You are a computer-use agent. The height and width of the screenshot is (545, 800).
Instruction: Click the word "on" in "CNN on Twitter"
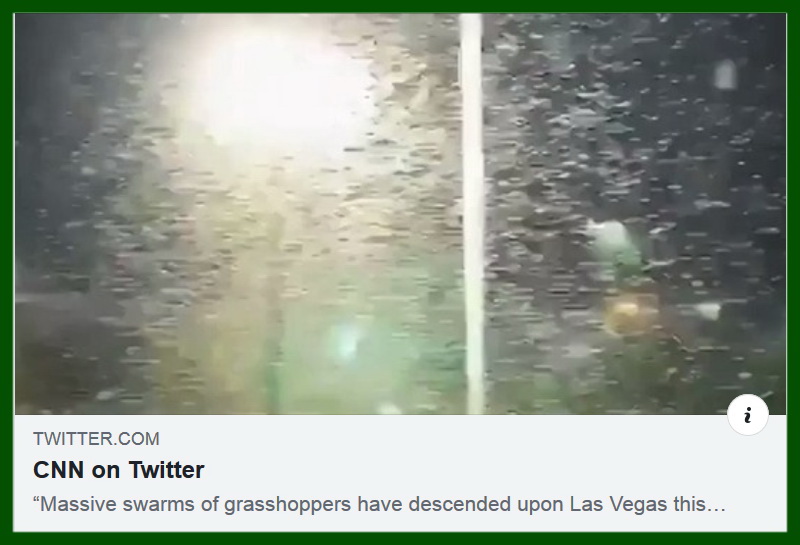pyautogui.click(x=106, y=470)
